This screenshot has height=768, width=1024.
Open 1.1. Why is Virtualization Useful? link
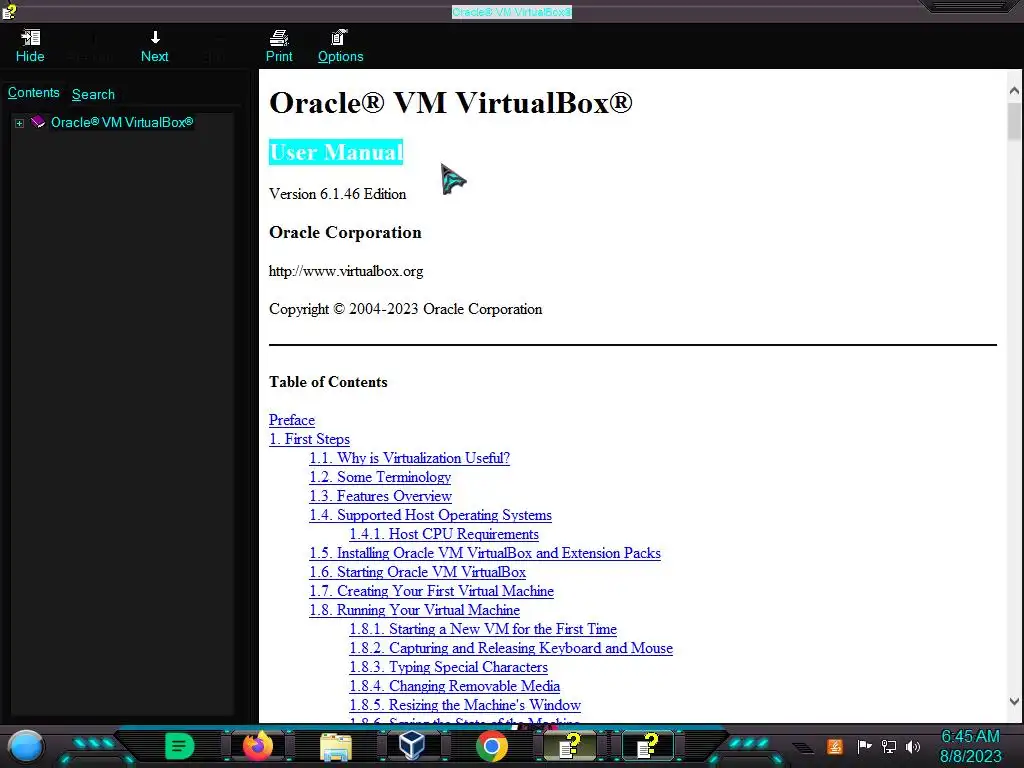pos(409,458)
